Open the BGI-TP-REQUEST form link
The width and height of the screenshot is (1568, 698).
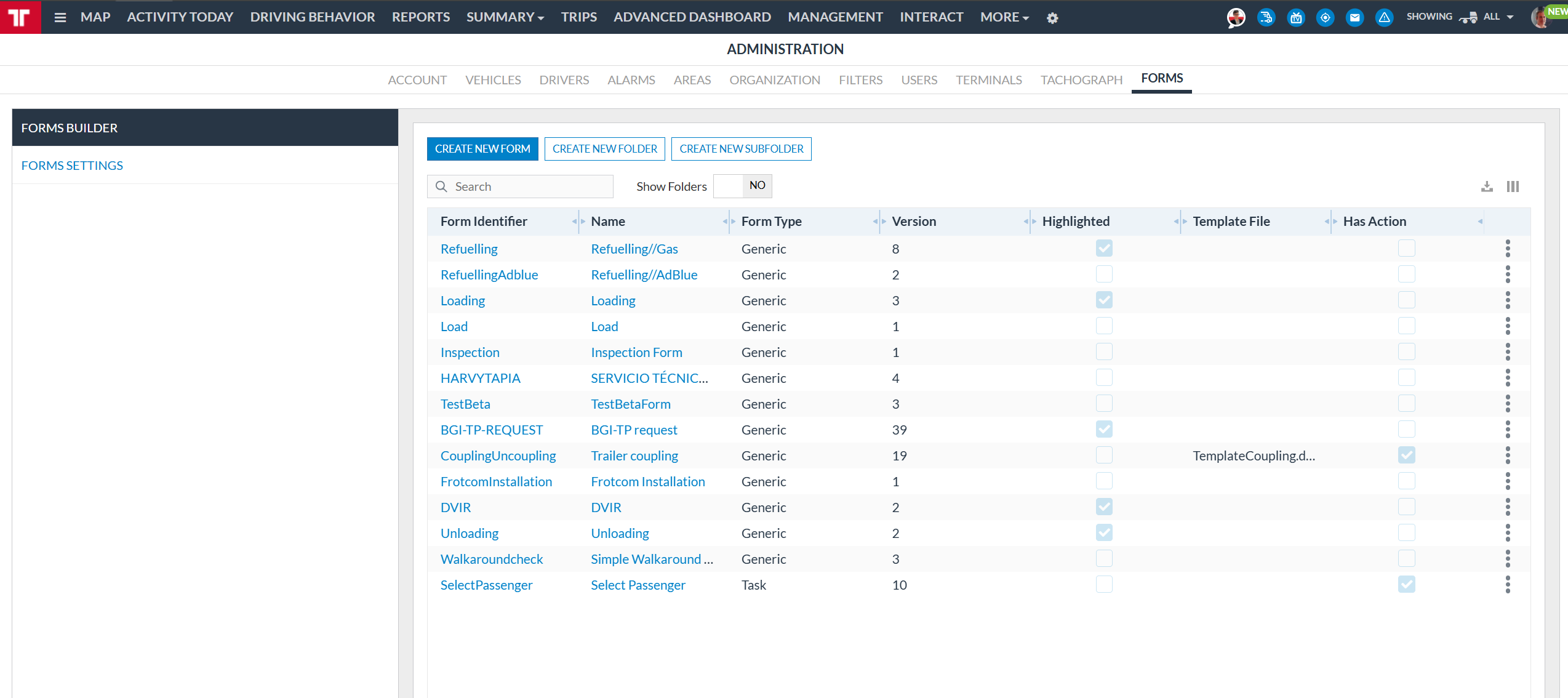pyautogui.click(x=492, y=430)
